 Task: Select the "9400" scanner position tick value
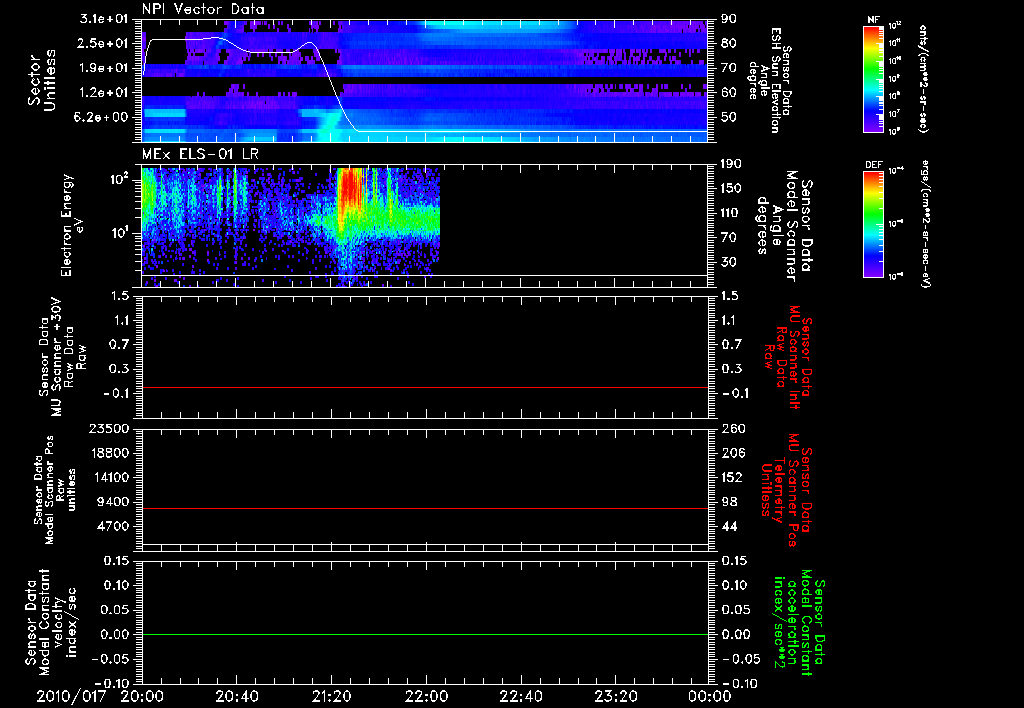[x=113, y=502]
